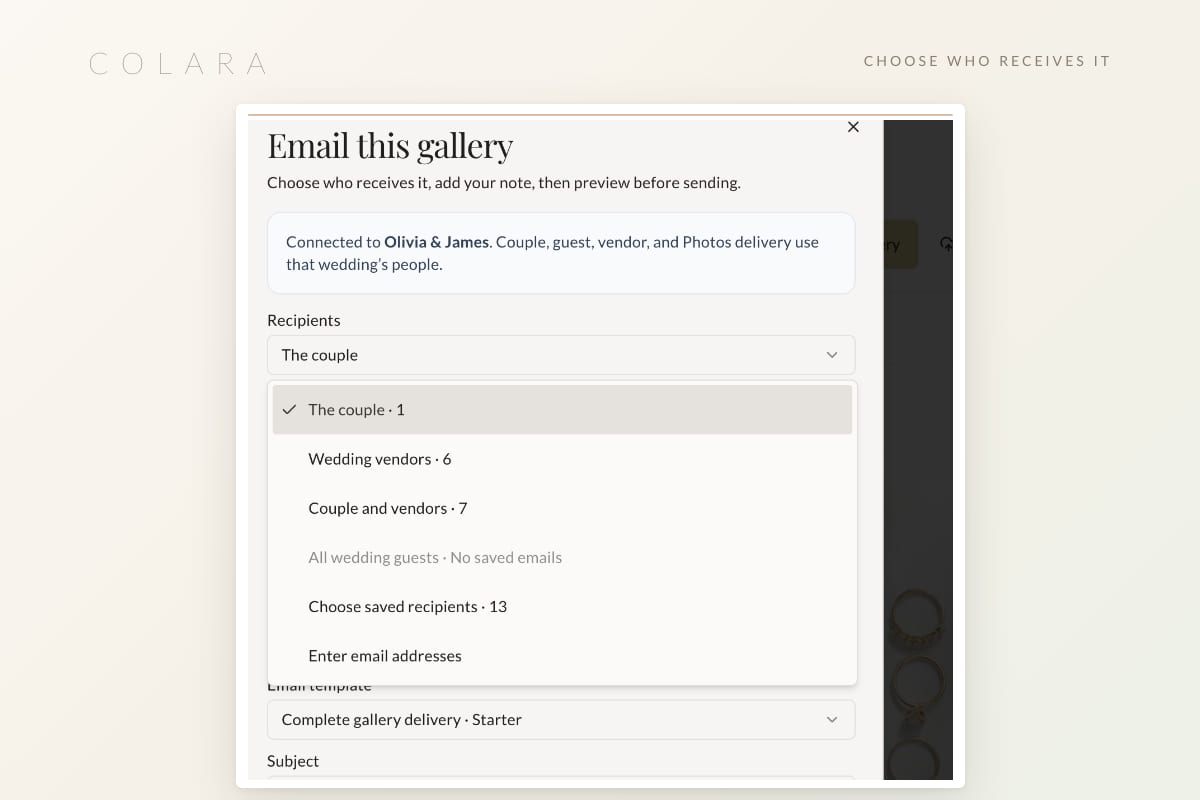Open the Email template dropdown
Viewport: 1200px width, 800px height.
pos(561,720)
